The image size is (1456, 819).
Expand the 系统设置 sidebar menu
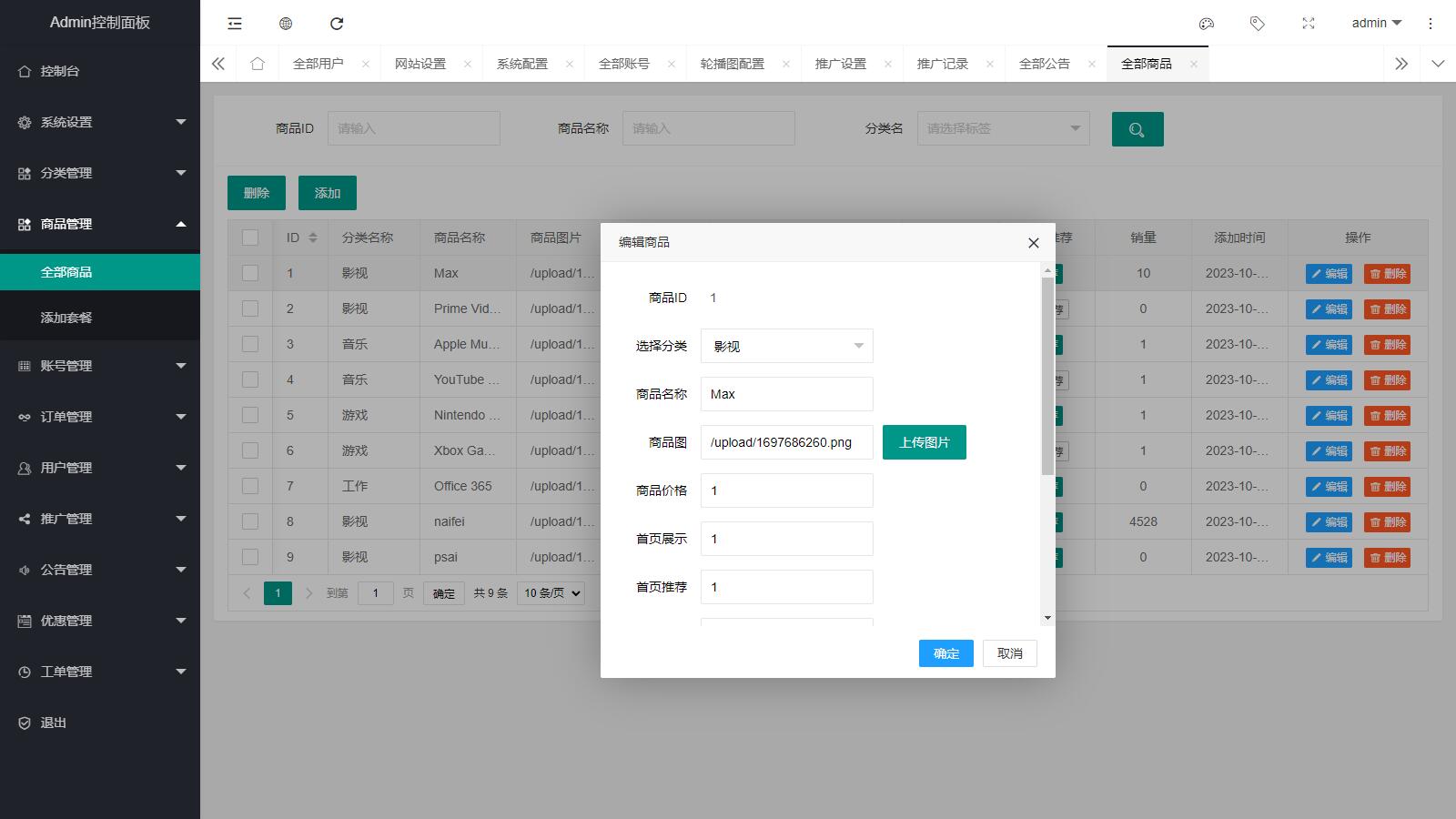point(100,122)
